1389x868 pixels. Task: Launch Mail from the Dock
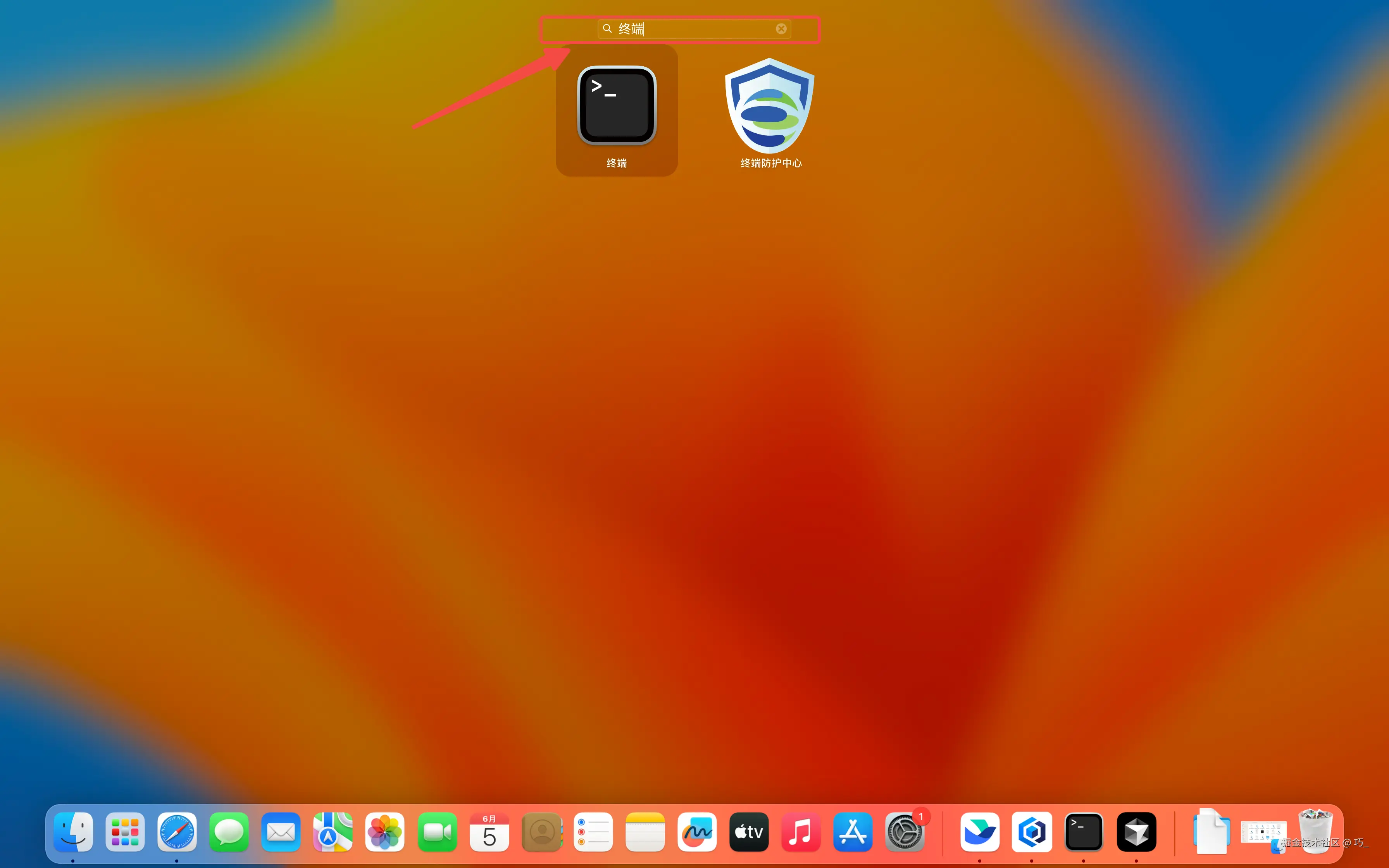pyautogui.click(x=281, y=832)
